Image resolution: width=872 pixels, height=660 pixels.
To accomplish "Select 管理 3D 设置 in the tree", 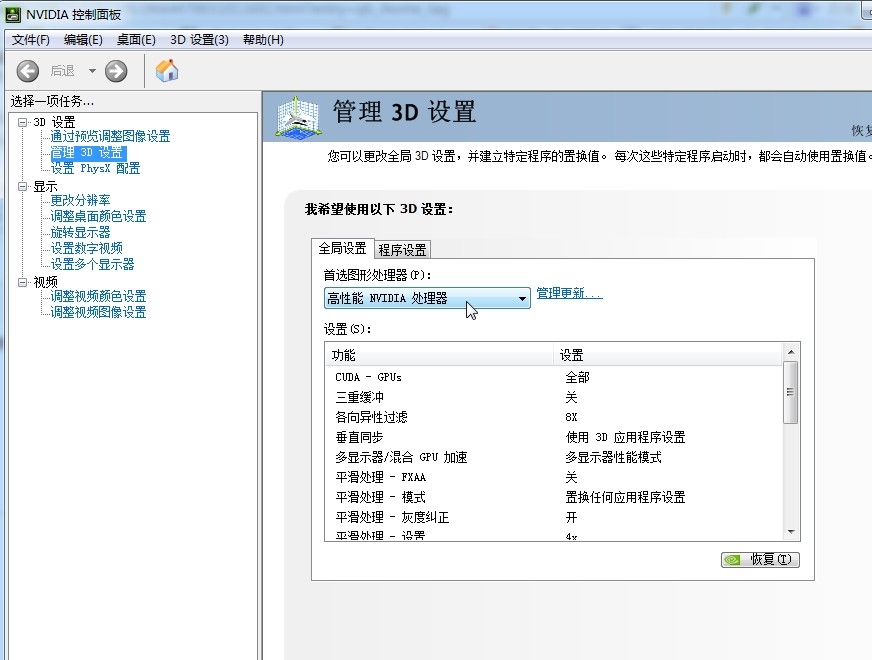I will (88, 152).
